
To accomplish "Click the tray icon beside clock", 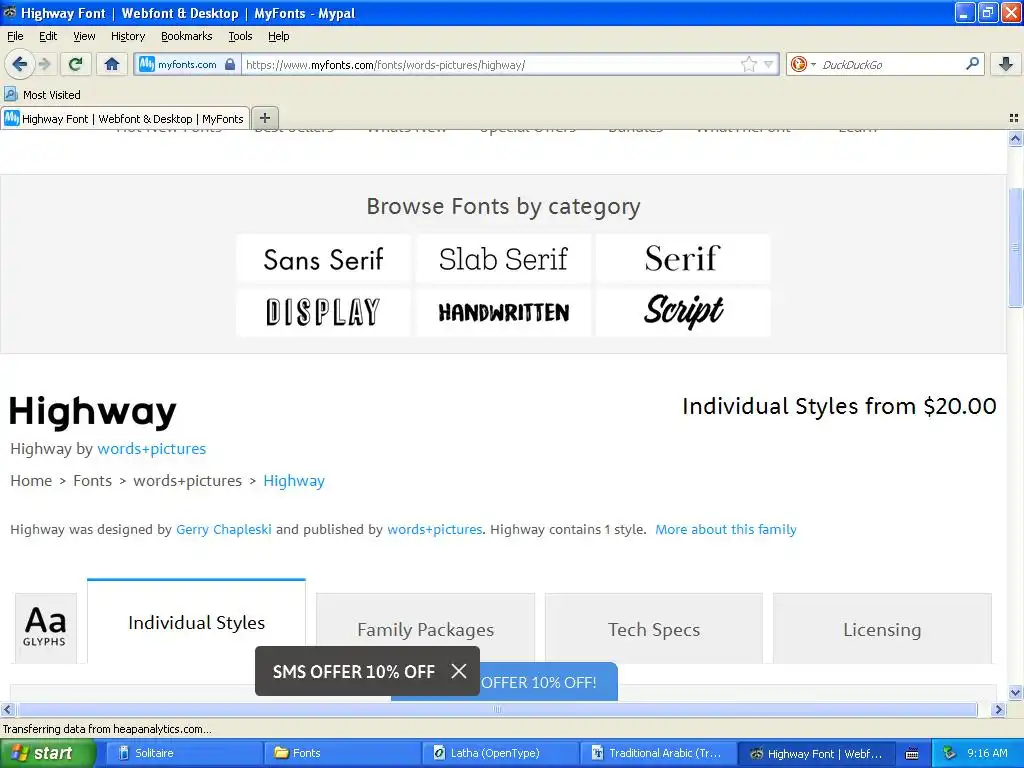I will pos(949,753).
